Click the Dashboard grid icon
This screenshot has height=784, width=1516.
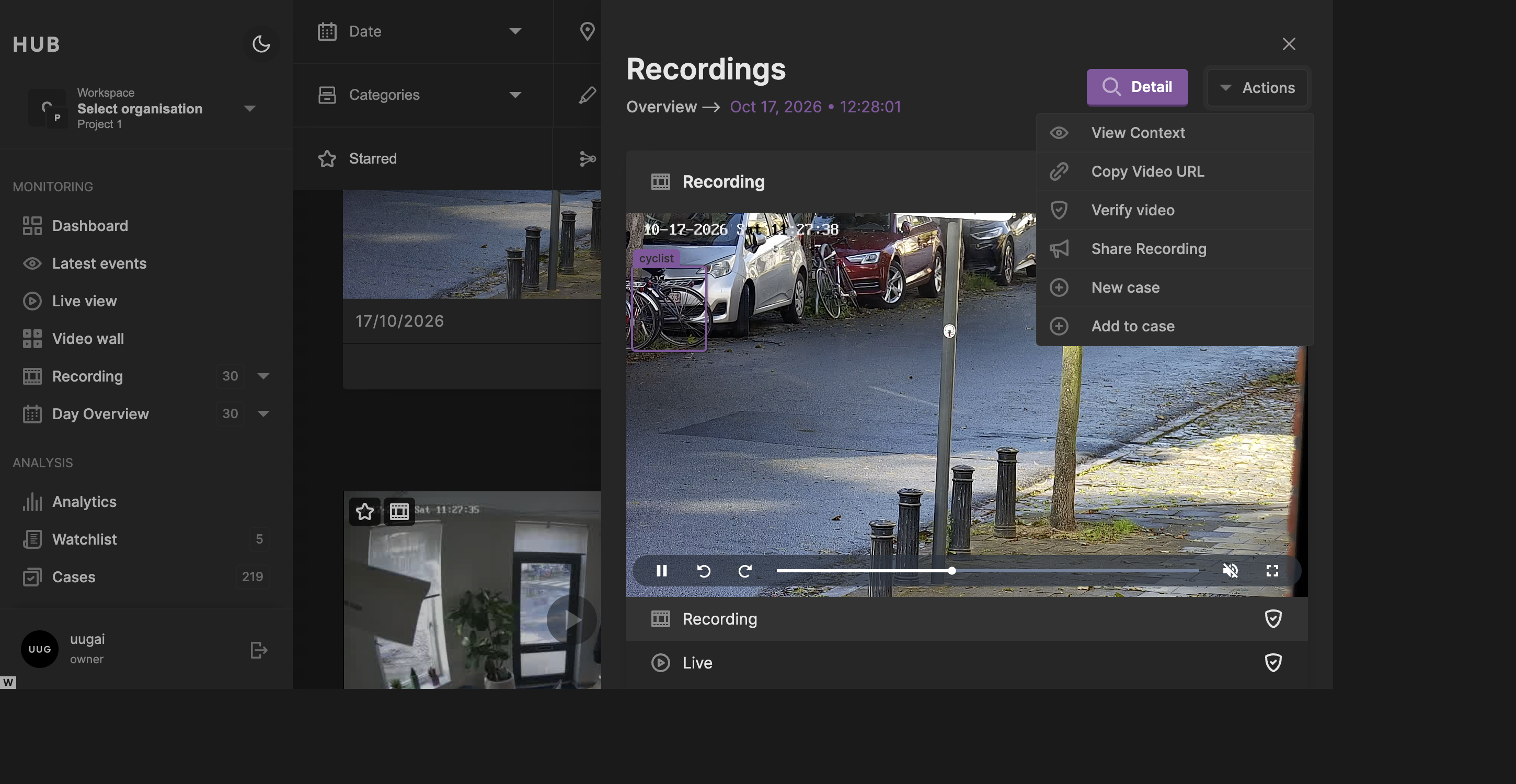tap(32, 225)
